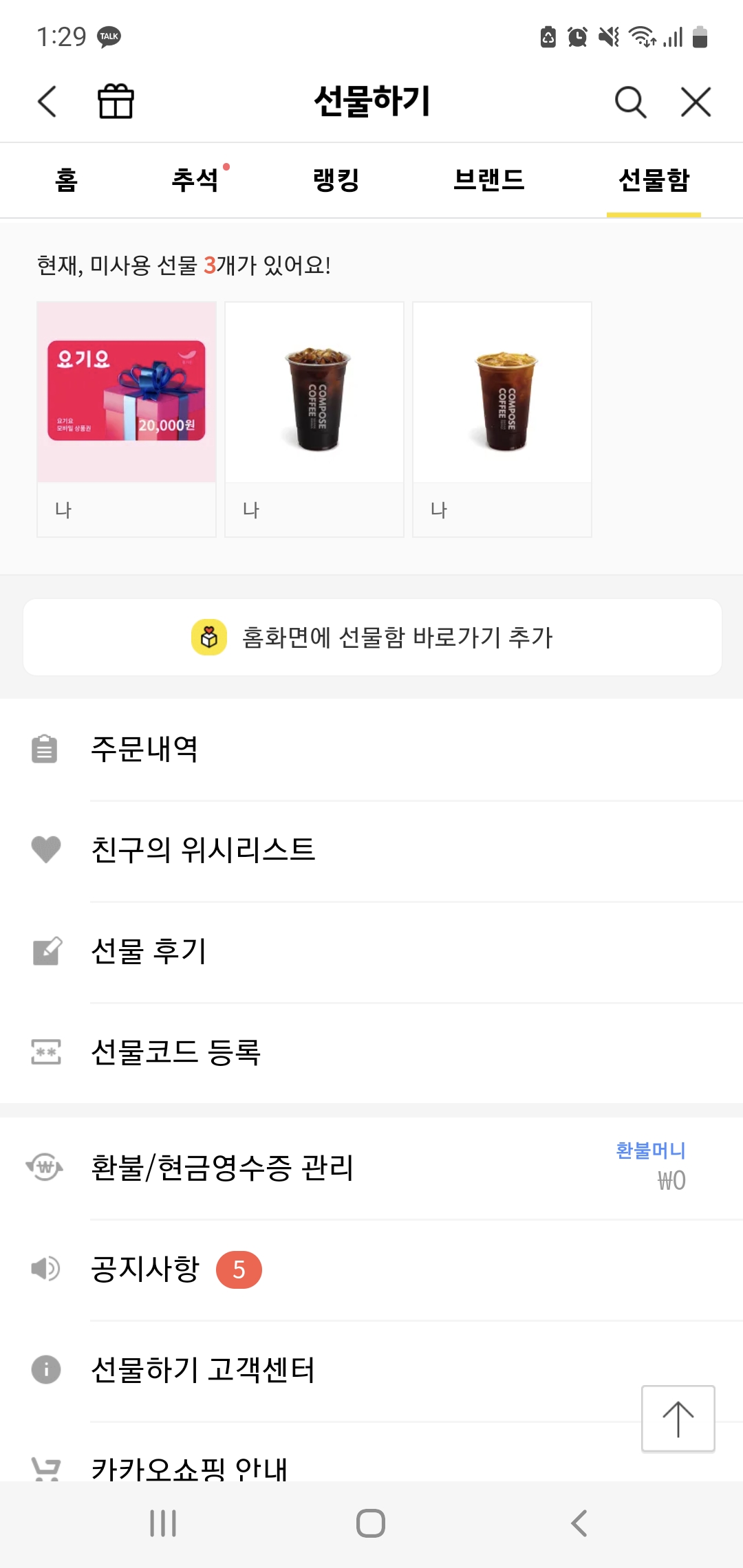The image size is (743, 1568).
Task: Tap the speaker icon beside 공지사항
Action: click(45, 1268)
